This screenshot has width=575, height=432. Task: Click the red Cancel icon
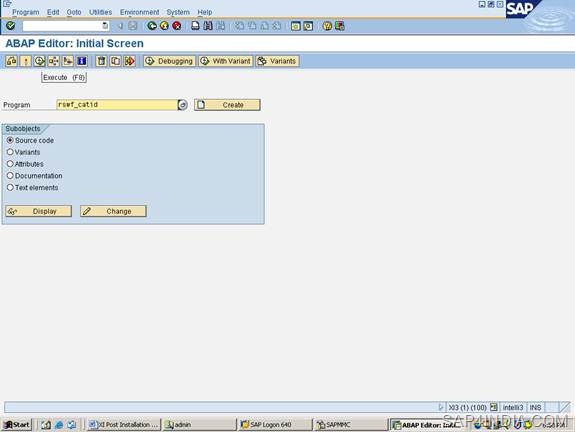click(x=177, y=26)
